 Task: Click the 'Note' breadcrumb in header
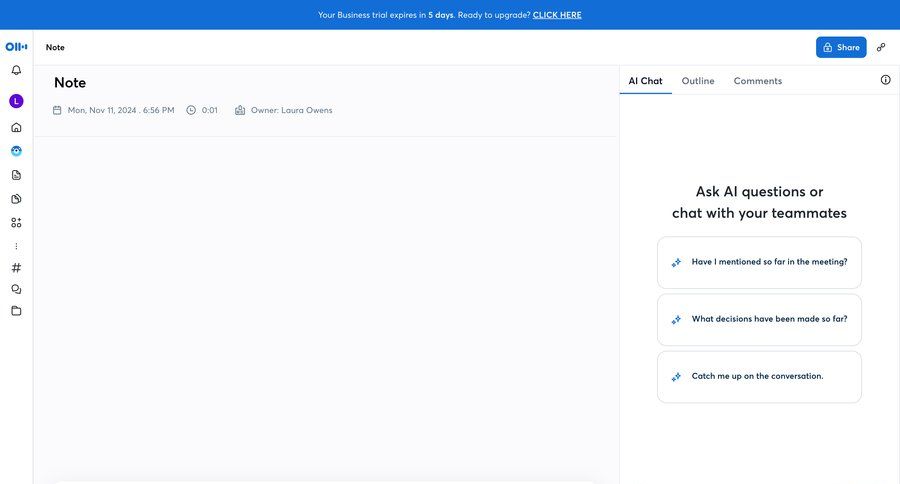coord(55,48)
